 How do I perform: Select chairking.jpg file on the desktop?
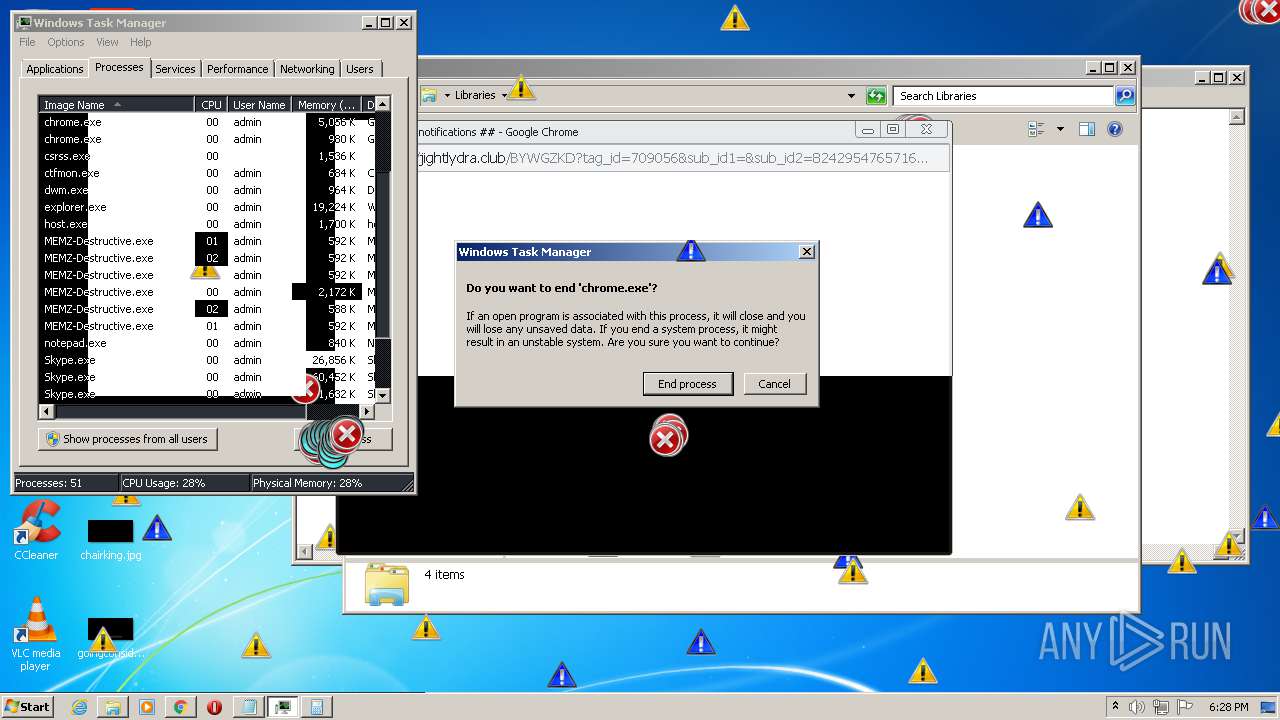click(111, 540)
